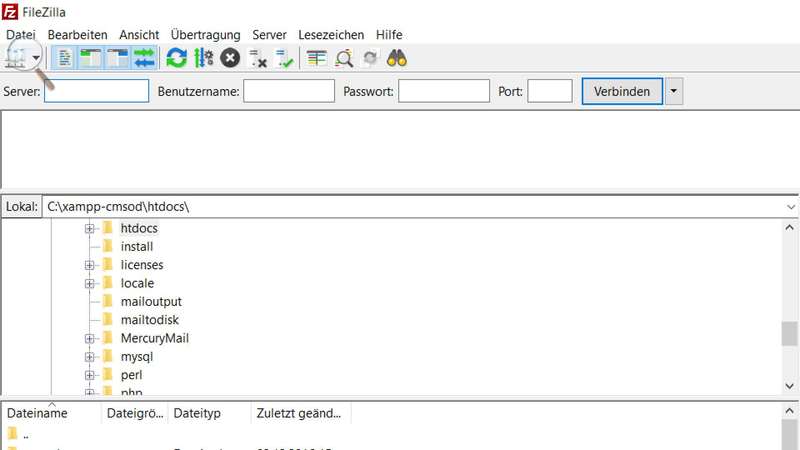This screenshot has height=450, width=800.
Task: Open the Server menu
Action: (x=269, y=35)
